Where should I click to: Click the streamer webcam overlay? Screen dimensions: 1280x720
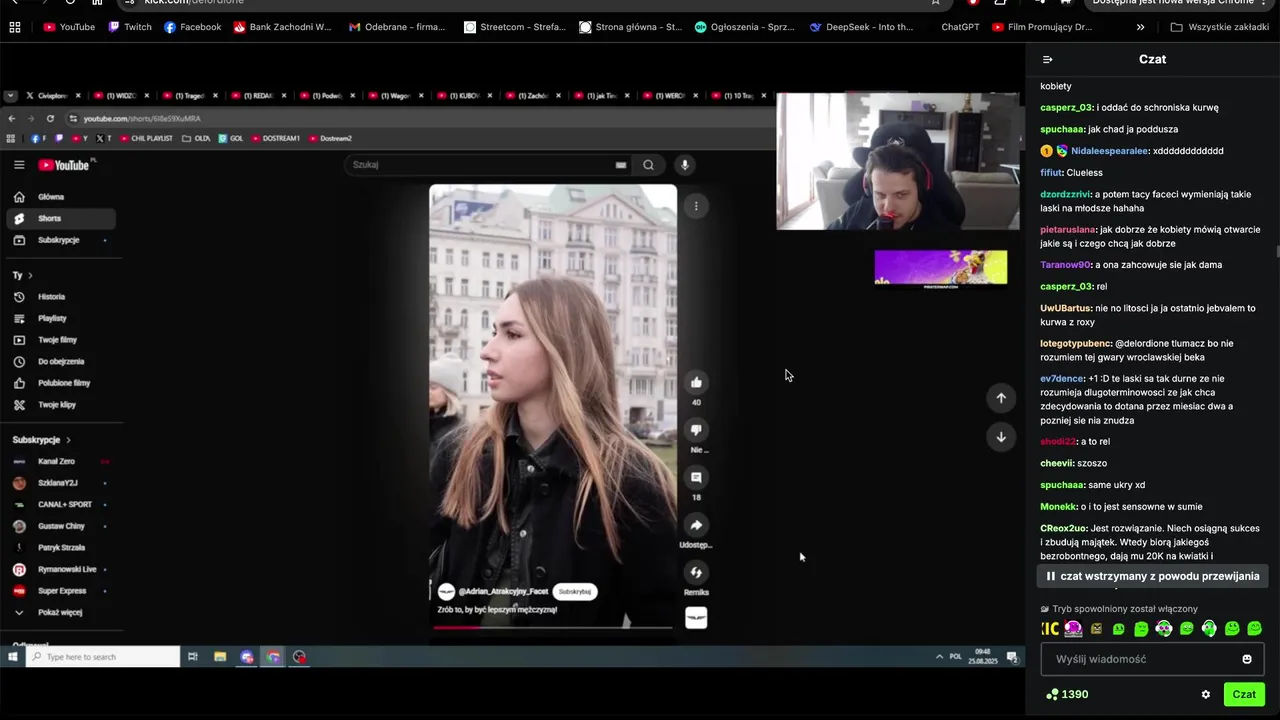pos(898,161)
